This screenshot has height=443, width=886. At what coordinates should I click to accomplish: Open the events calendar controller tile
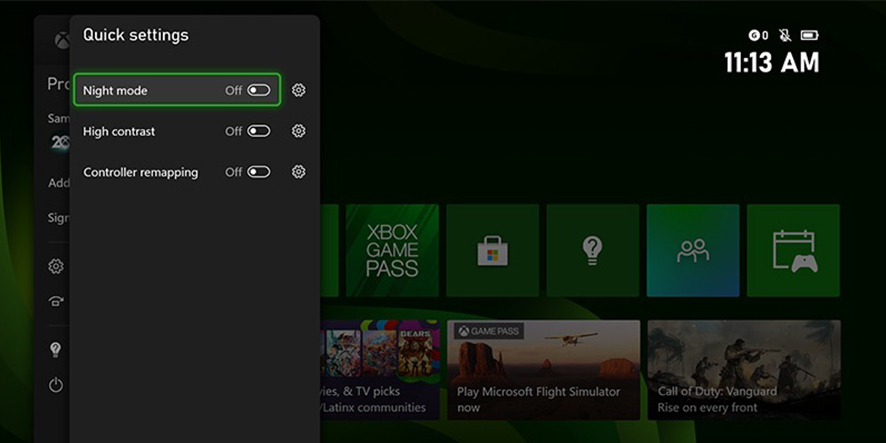793,250
